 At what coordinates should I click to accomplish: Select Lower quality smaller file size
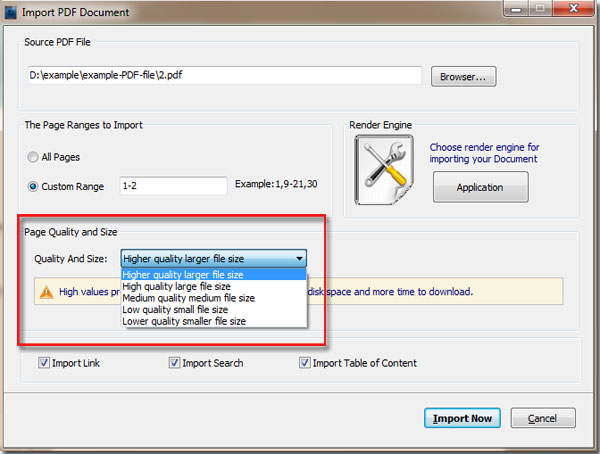point(214,321)
